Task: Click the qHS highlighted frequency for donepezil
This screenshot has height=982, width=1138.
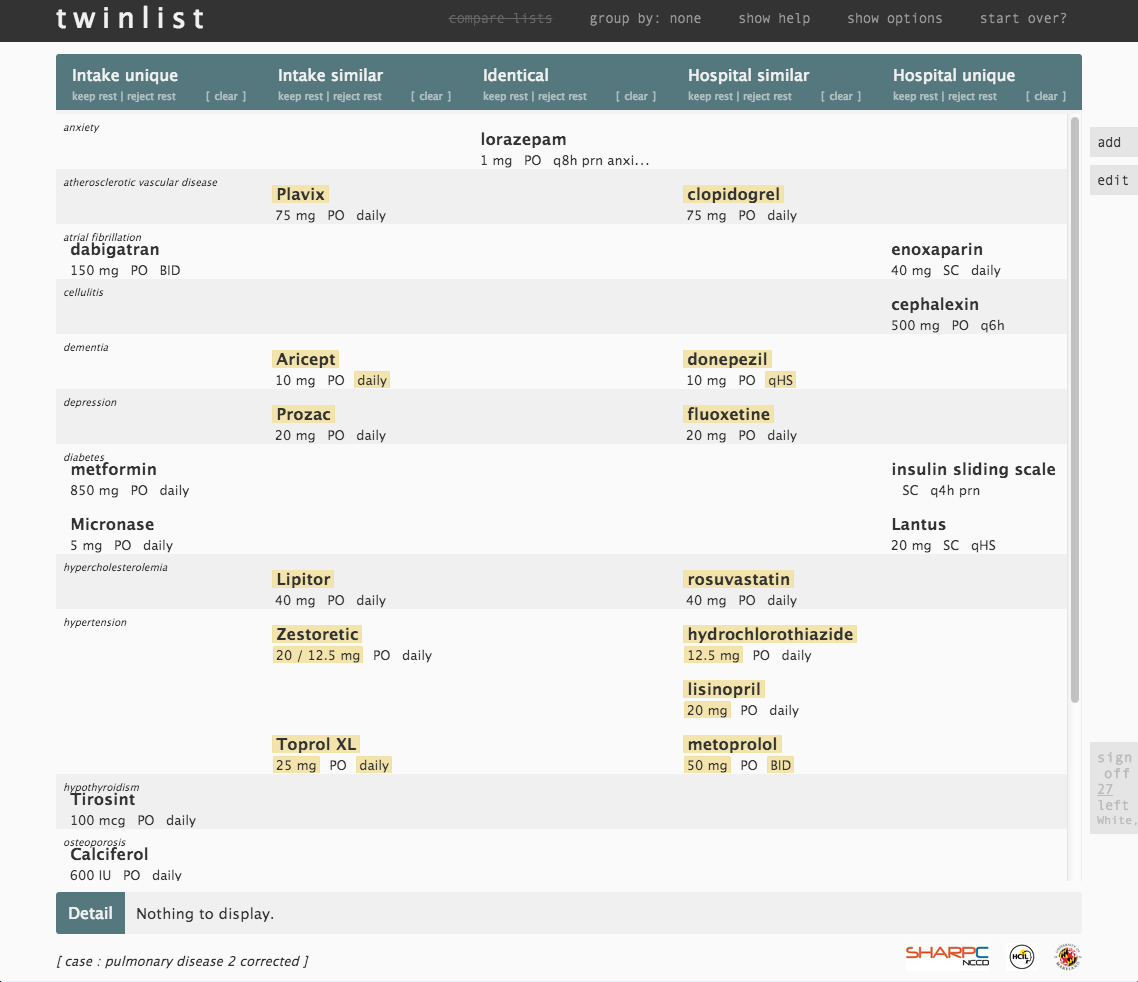Action: [781, 380]
